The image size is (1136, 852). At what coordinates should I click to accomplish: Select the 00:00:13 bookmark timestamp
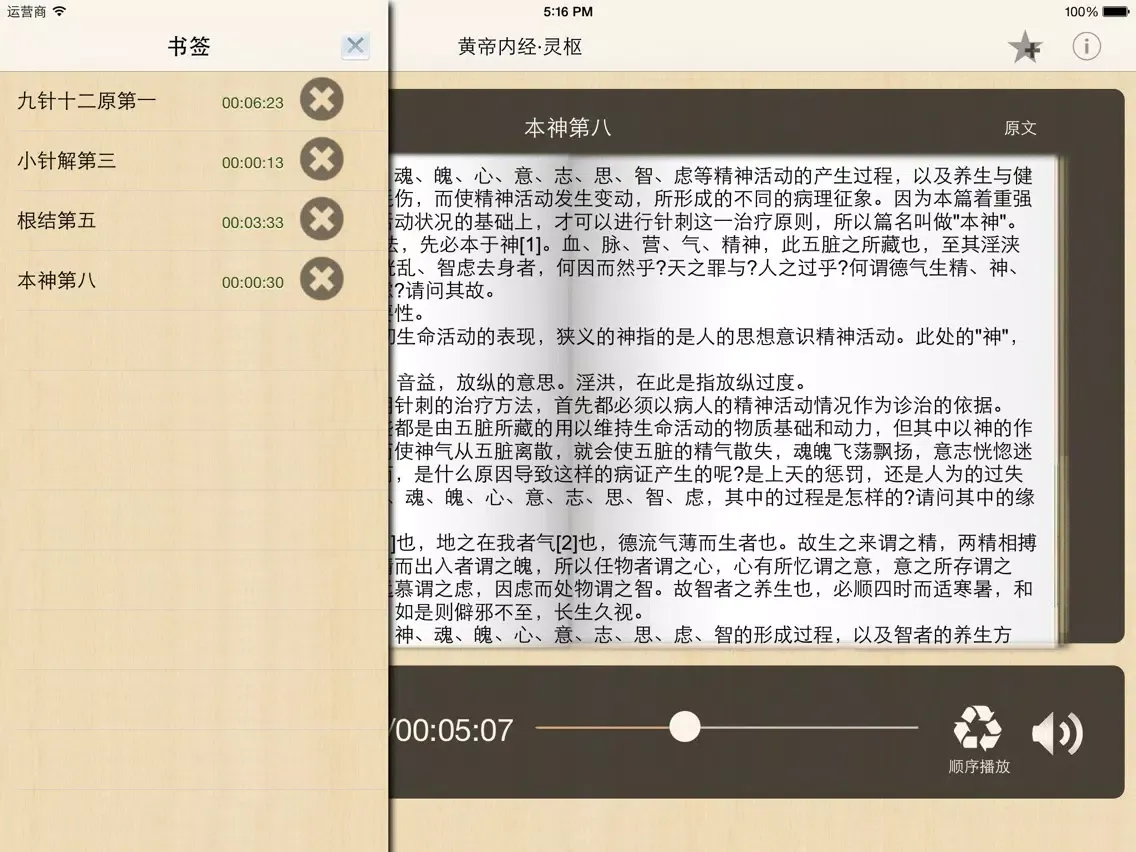click(x=252, y=163)
